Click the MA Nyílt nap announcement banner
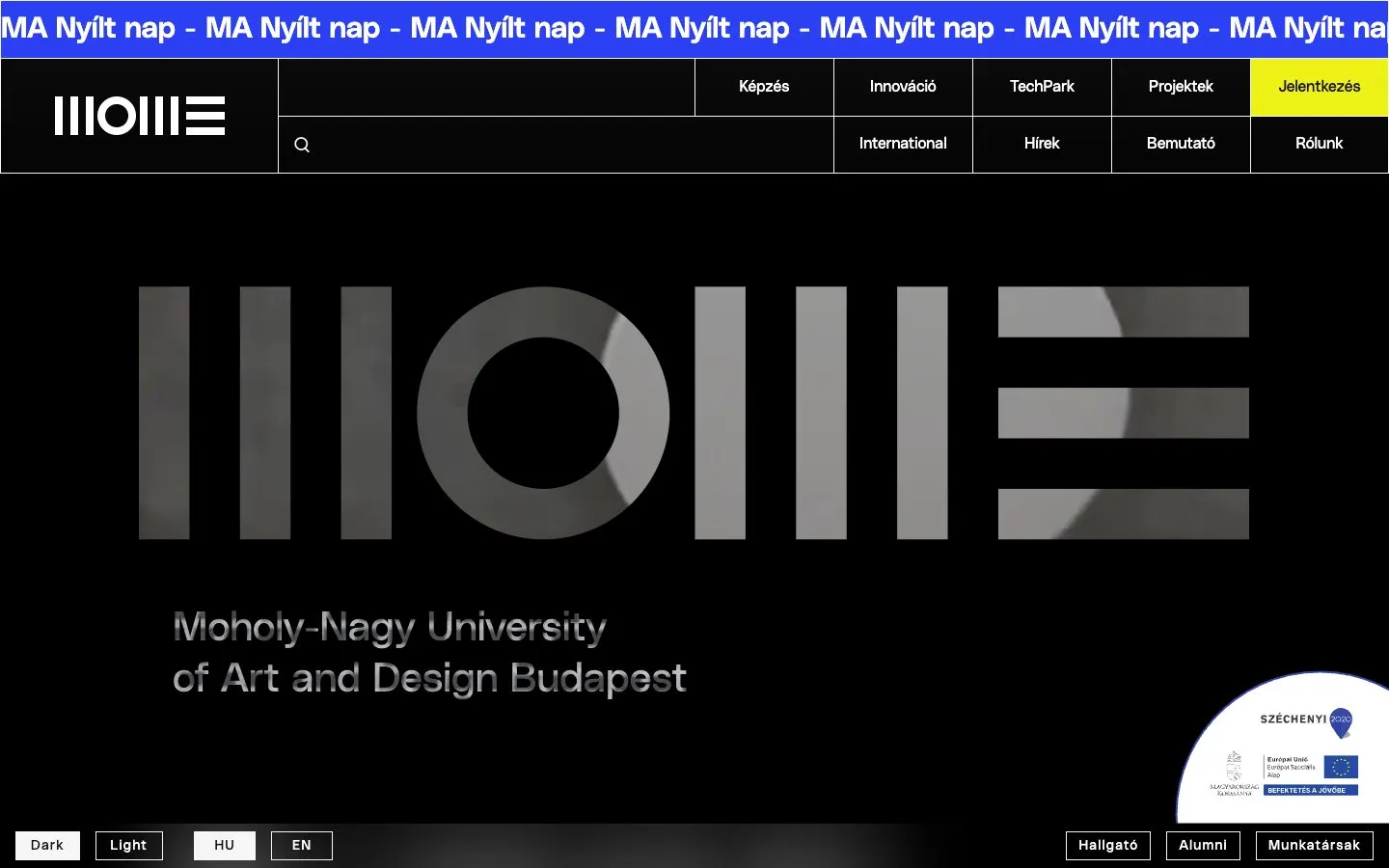The height and width of the screenshot is (868, 1389). click(x=694, y=29)
